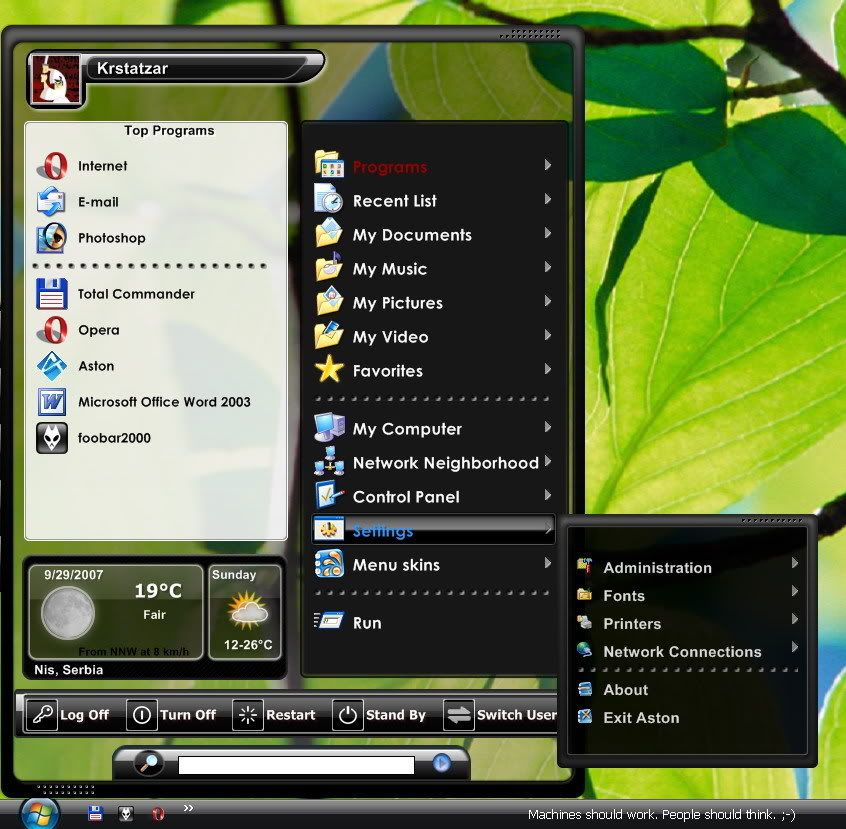Click the '12-26°C' forecast range text

[248, 644]
